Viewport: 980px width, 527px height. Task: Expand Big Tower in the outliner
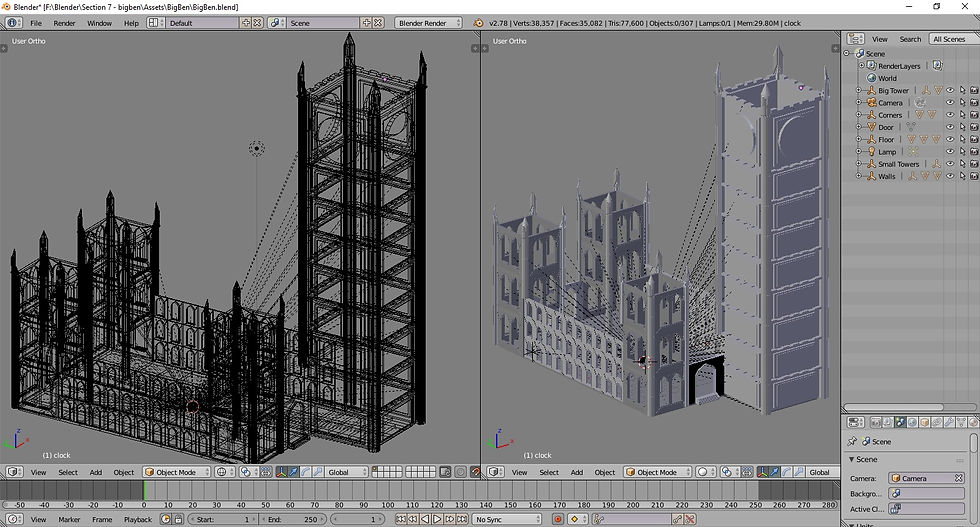(859, 91)
